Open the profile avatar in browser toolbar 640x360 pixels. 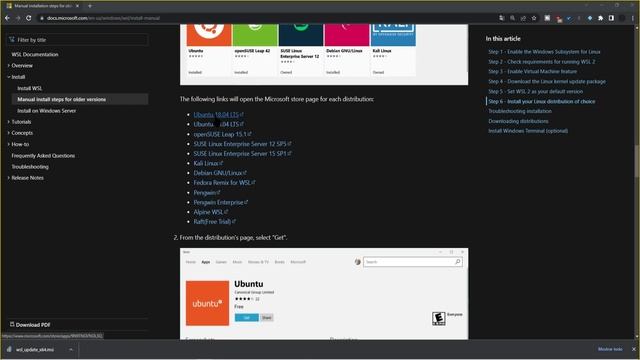pyautogui.click(x=622, y=18)
